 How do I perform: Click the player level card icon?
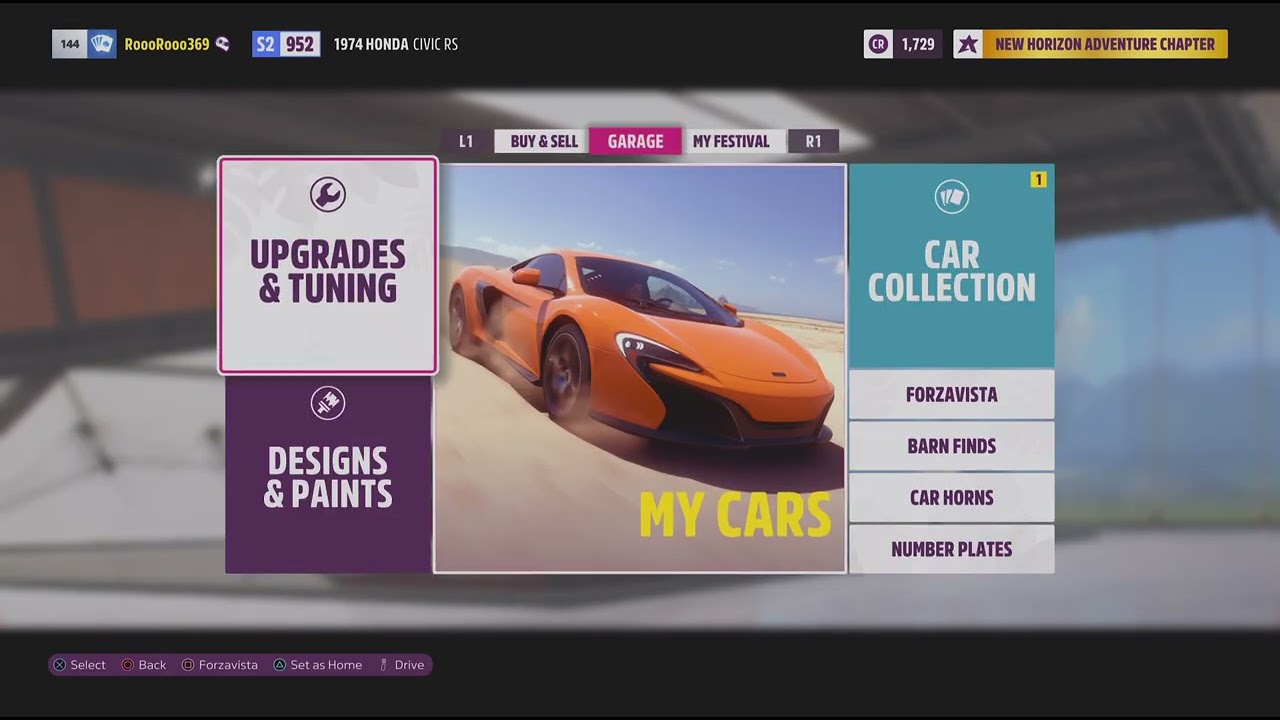[102, 44]
